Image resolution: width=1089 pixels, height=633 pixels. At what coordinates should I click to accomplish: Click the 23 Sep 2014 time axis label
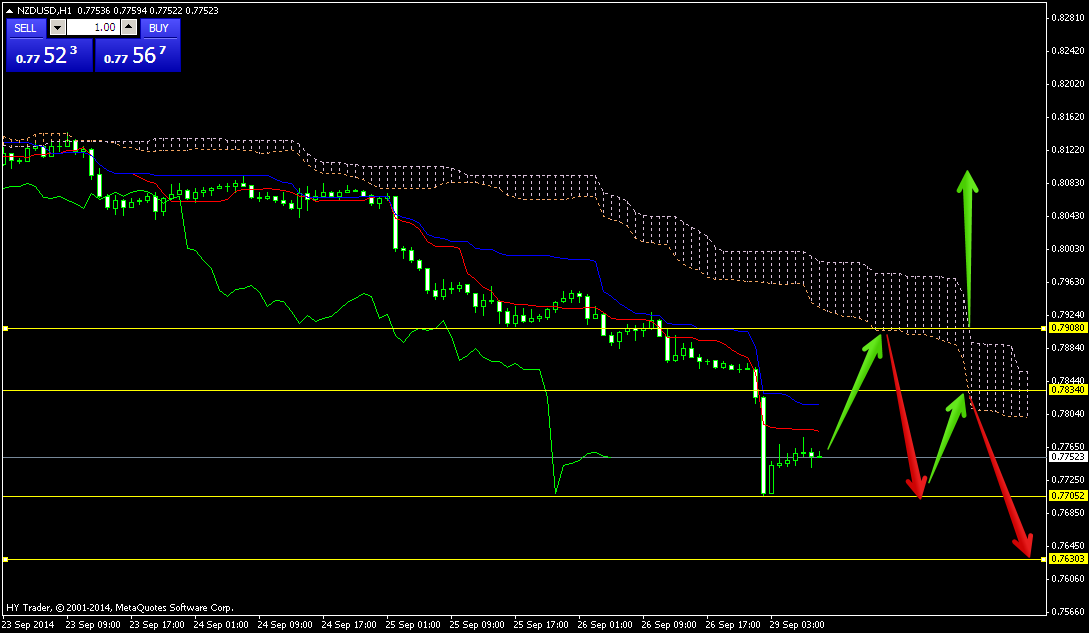point(28,625)
